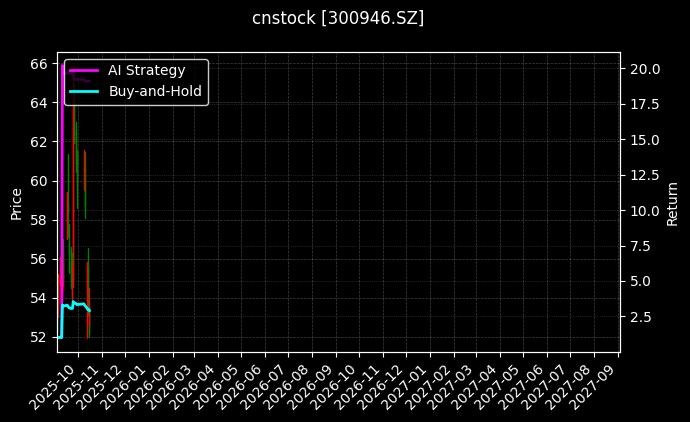Click the Price axis label
This screenshot has width=690, height=422.
pos(16,203)
